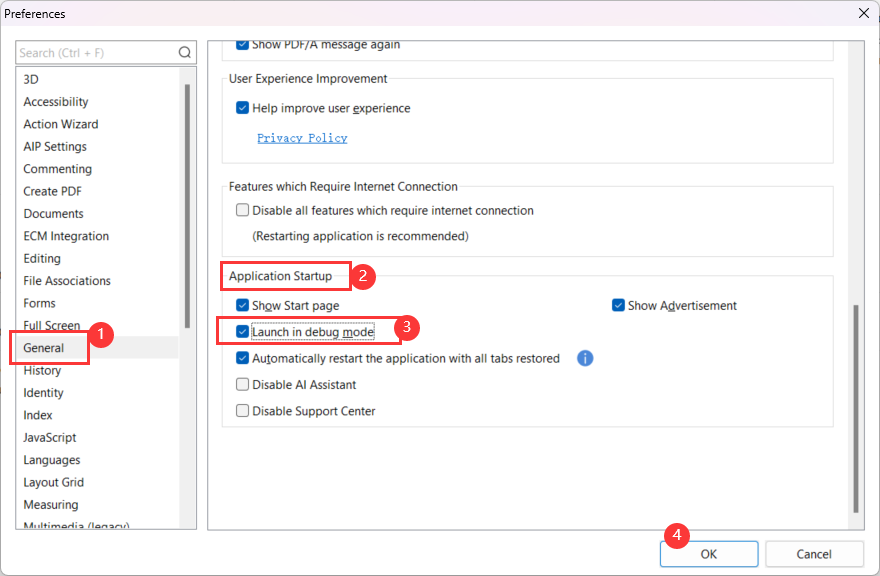Click the info icon next to restart option
This screenshot has width=880, height=576.
585,358
